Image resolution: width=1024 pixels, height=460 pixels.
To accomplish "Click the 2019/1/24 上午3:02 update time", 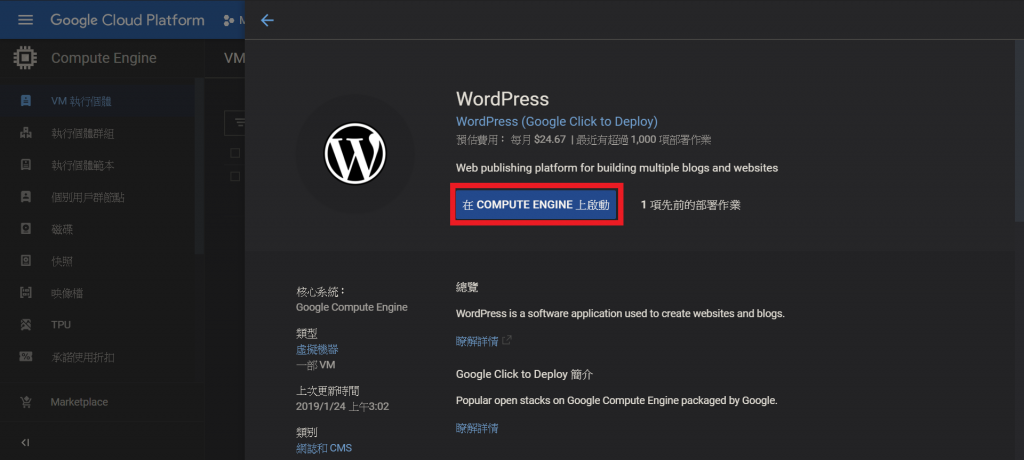I will click(342, 406).
